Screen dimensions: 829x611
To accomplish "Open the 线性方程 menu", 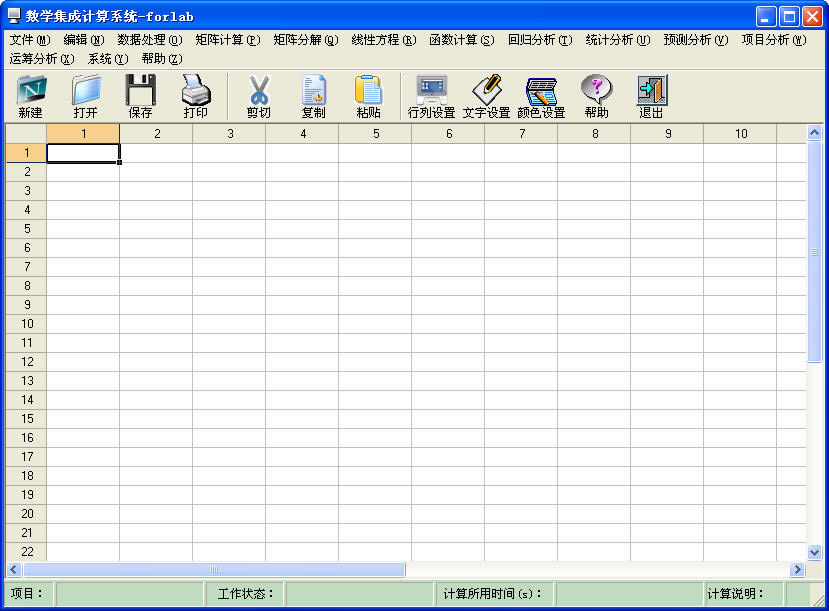I will point(382,41).
